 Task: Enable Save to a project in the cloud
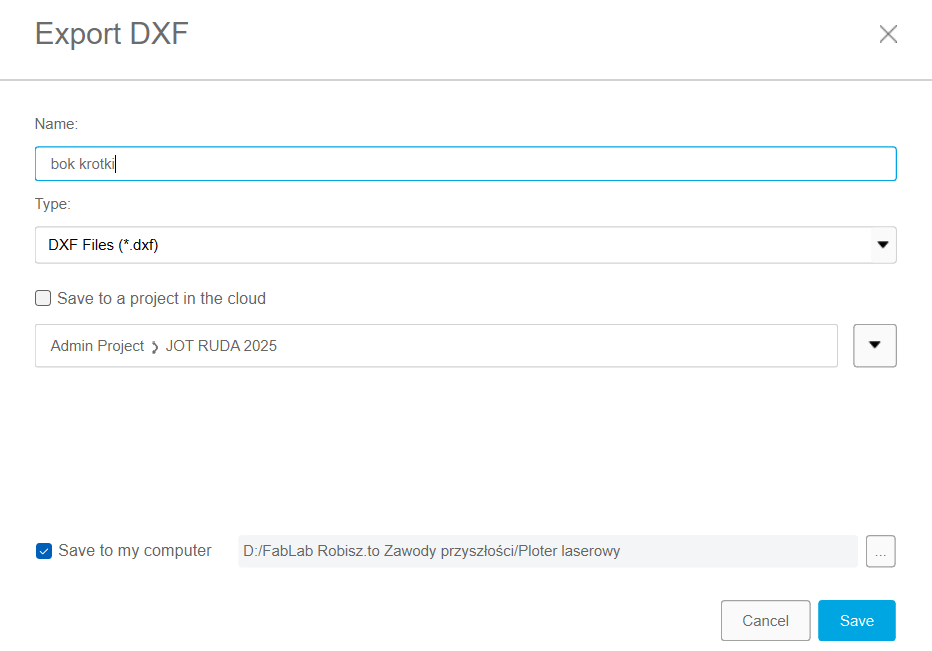tap(43, 298)
